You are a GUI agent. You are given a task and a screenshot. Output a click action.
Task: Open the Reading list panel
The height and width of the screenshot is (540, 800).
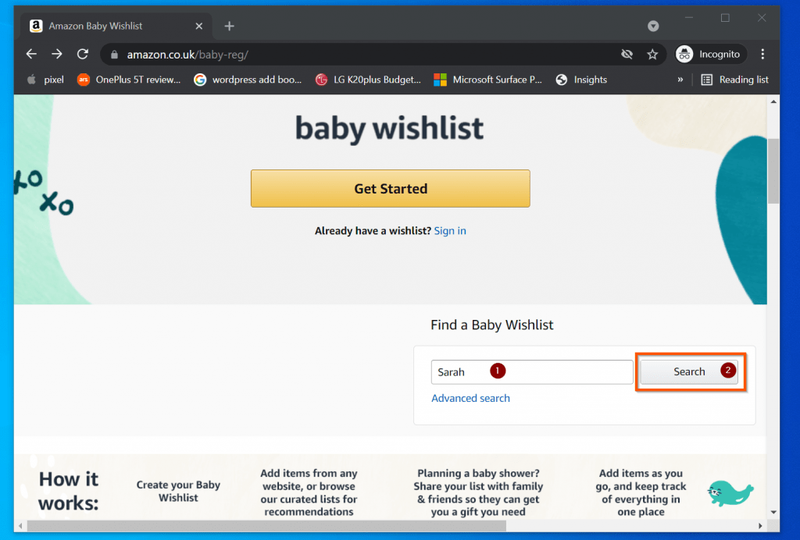[735, 80]
